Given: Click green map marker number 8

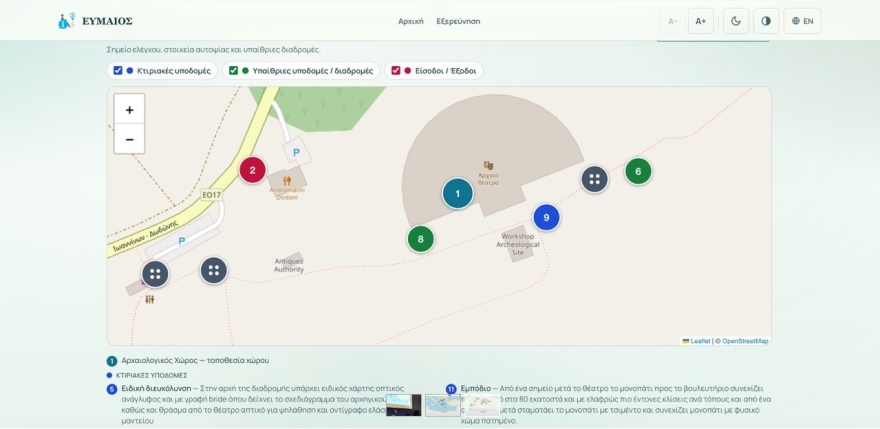Looking at the screenshot, I should click(421, 239).
